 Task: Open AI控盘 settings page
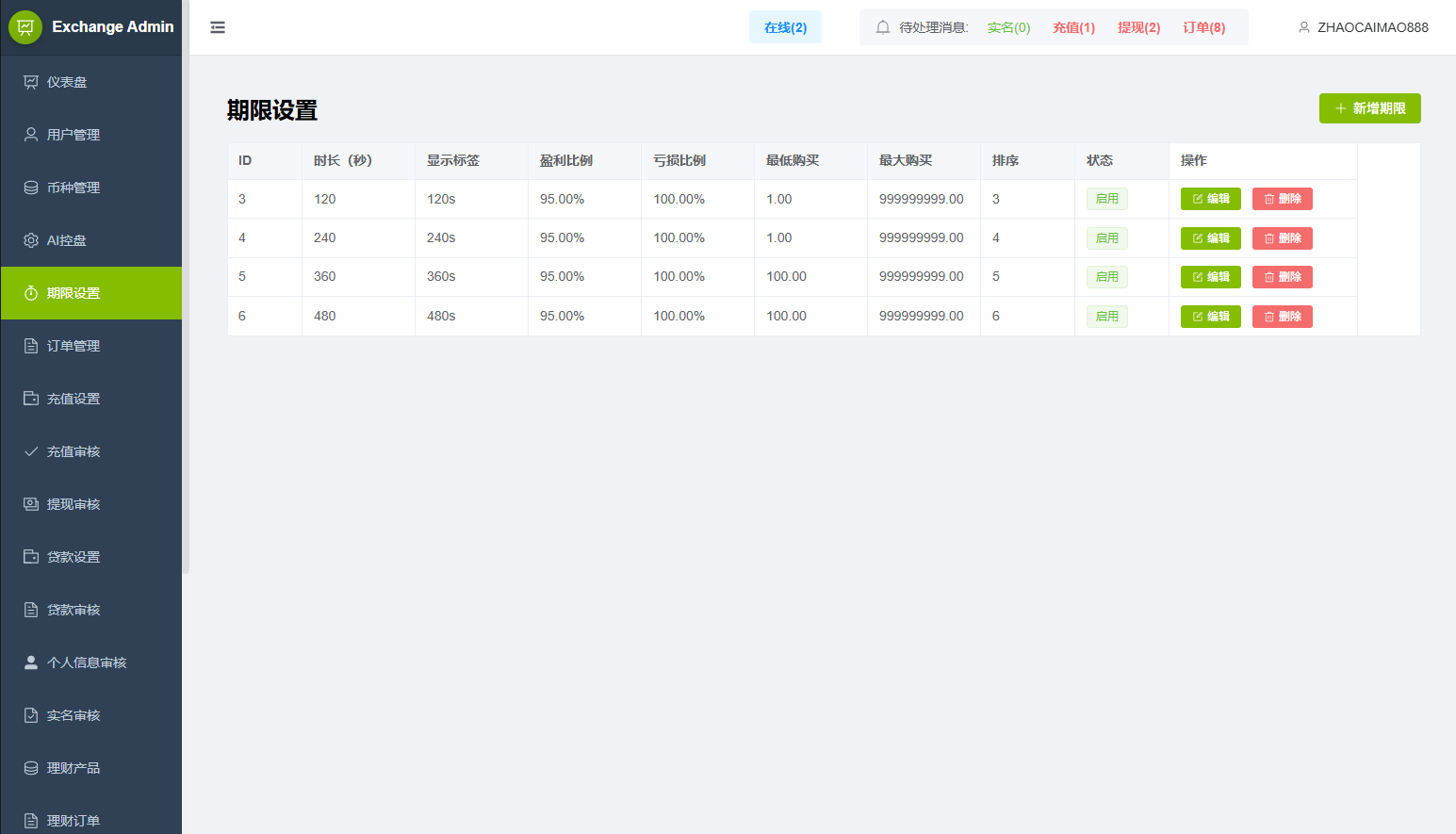67,240
